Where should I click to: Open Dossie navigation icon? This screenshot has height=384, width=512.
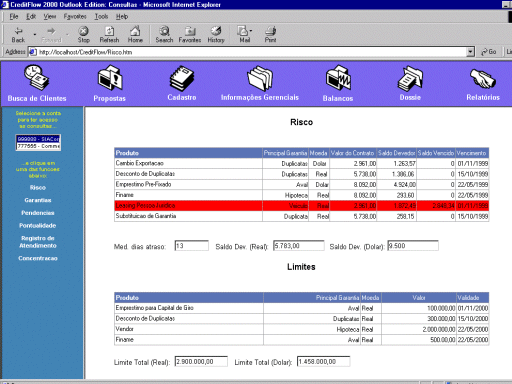(x=410, y=78)
